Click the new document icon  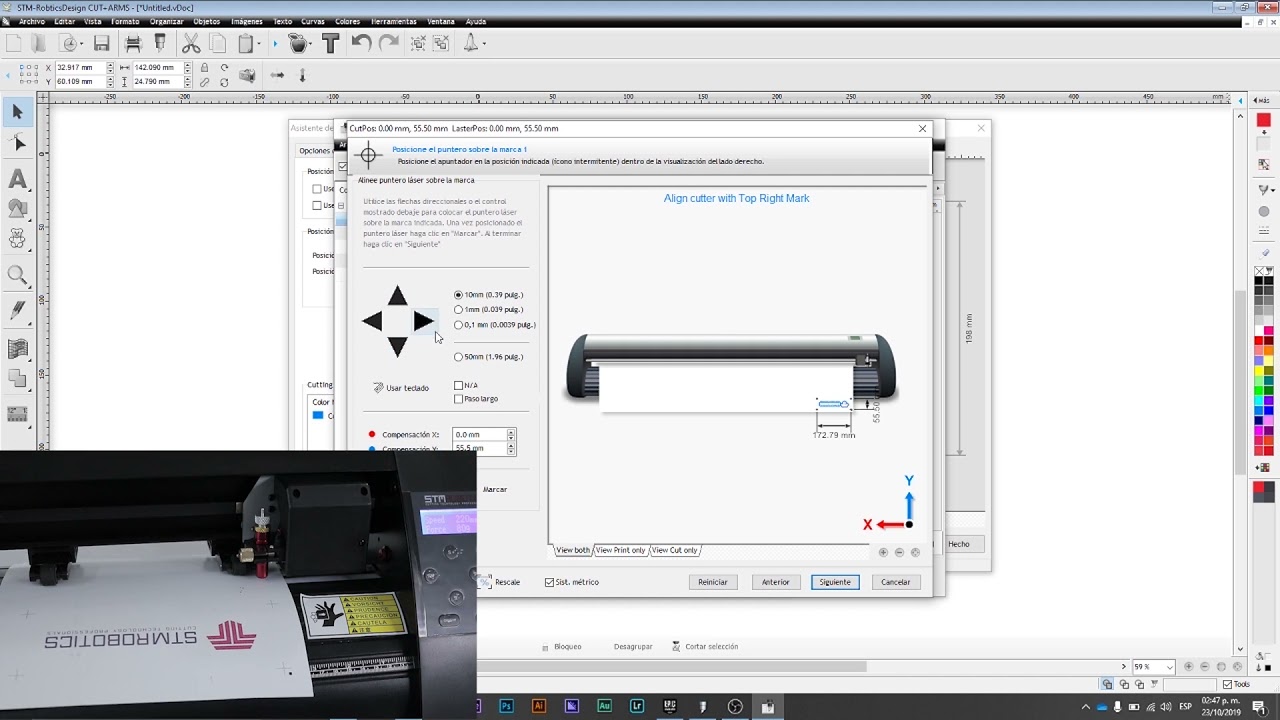pos(13,43)
